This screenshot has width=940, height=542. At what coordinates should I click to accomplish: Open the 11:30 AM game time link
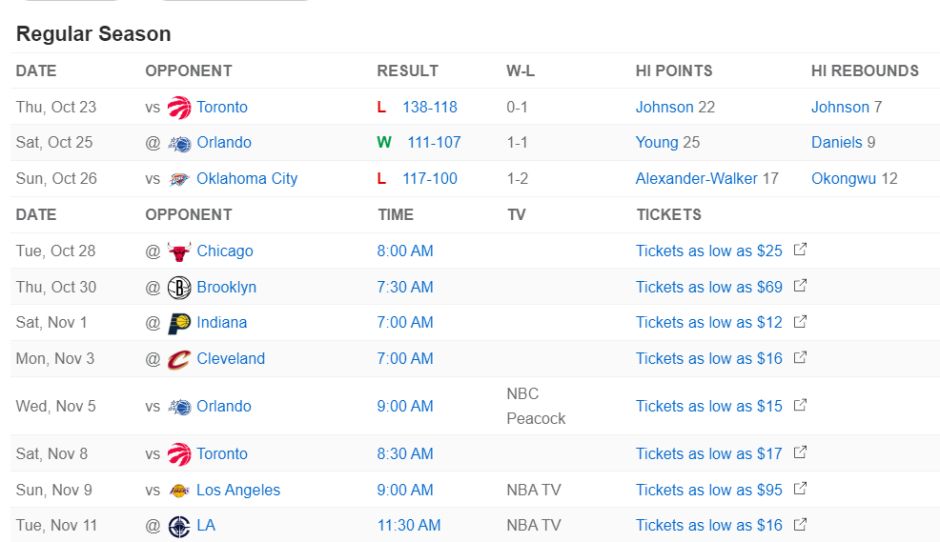tap(409, 526)
